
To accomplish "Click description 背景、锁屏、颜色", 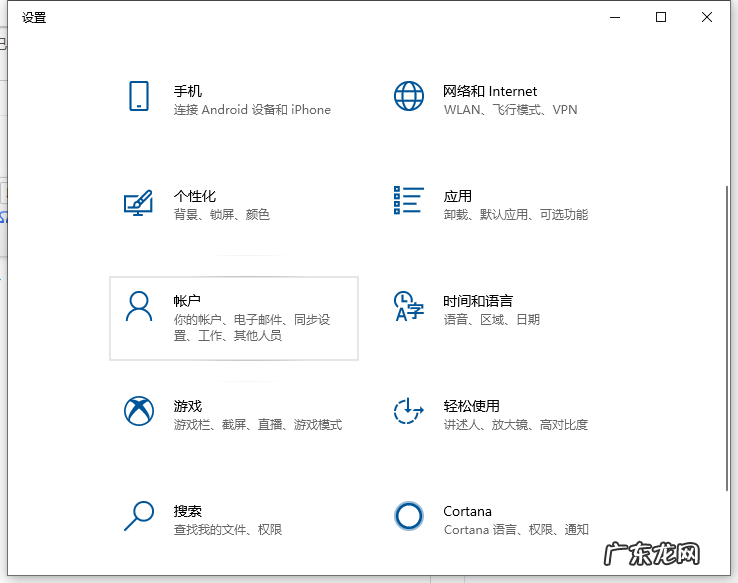I will tap(222, 215).
